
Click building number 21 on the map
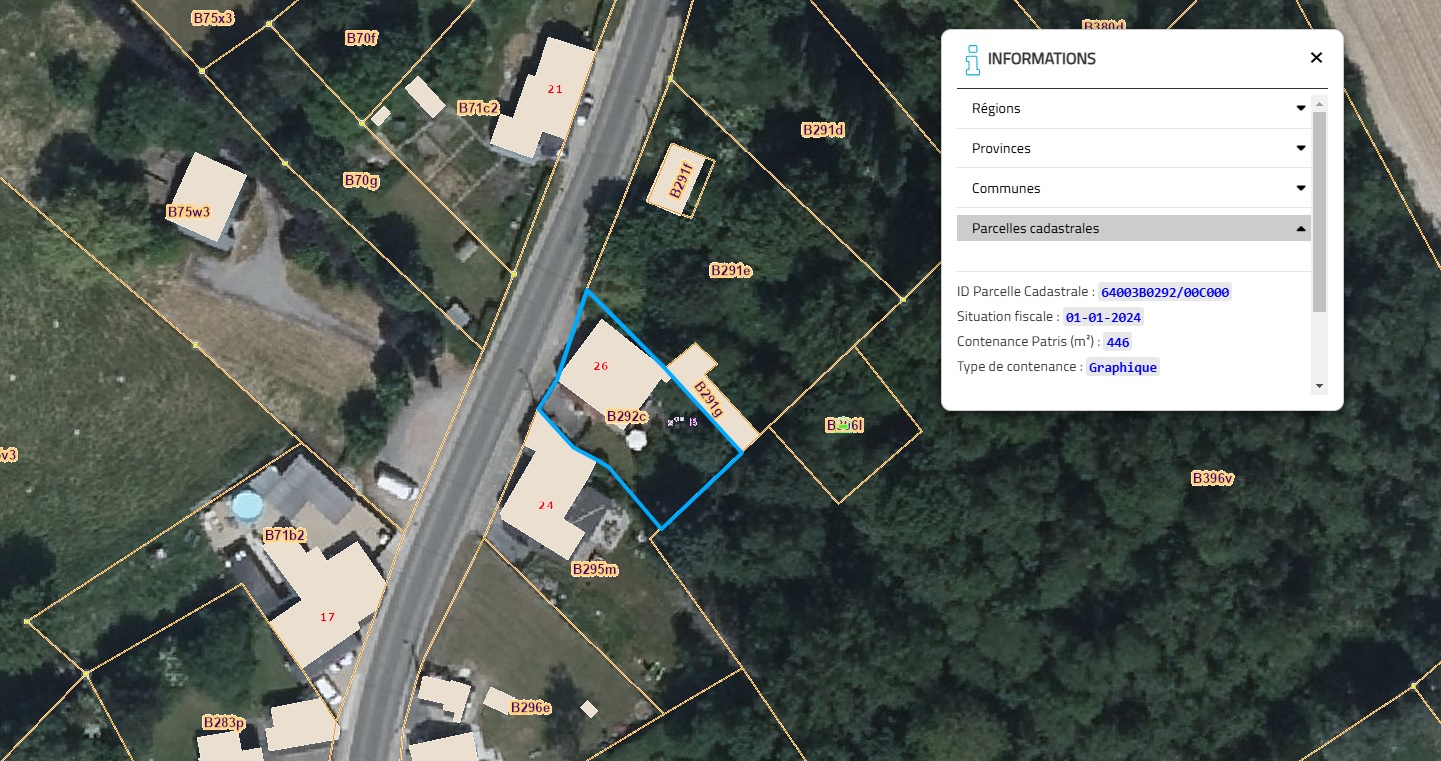pyautogui.click(x=555, y=89)
